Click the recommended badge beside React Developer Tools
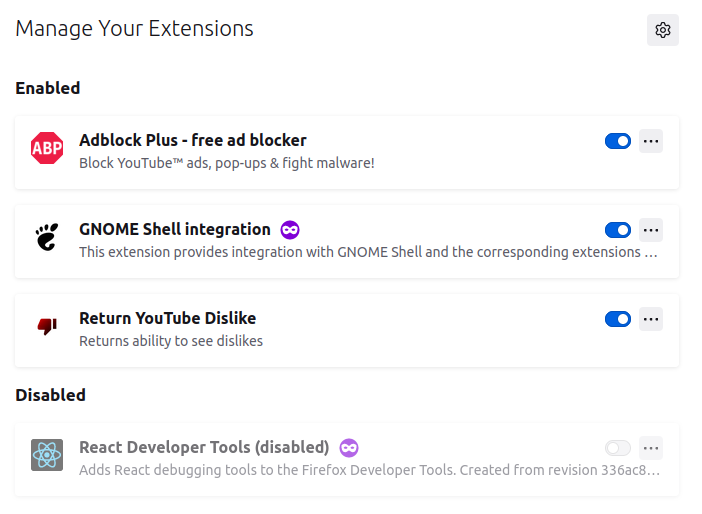The height and width of the screenshot is (514, 702). coord(349,447)
